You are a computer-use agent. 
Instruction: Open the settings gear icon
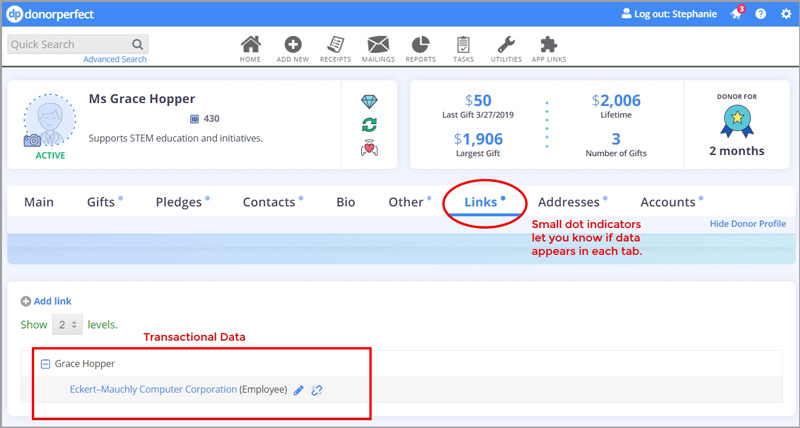786,14
